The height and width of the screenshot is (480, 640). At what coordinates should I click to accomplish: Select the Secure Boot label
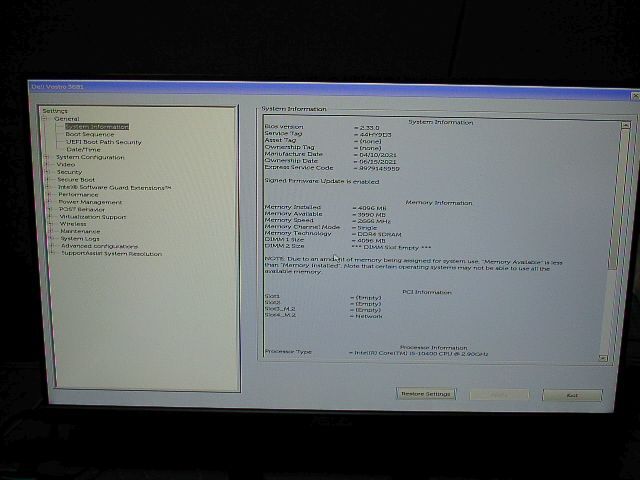[76, 180]
